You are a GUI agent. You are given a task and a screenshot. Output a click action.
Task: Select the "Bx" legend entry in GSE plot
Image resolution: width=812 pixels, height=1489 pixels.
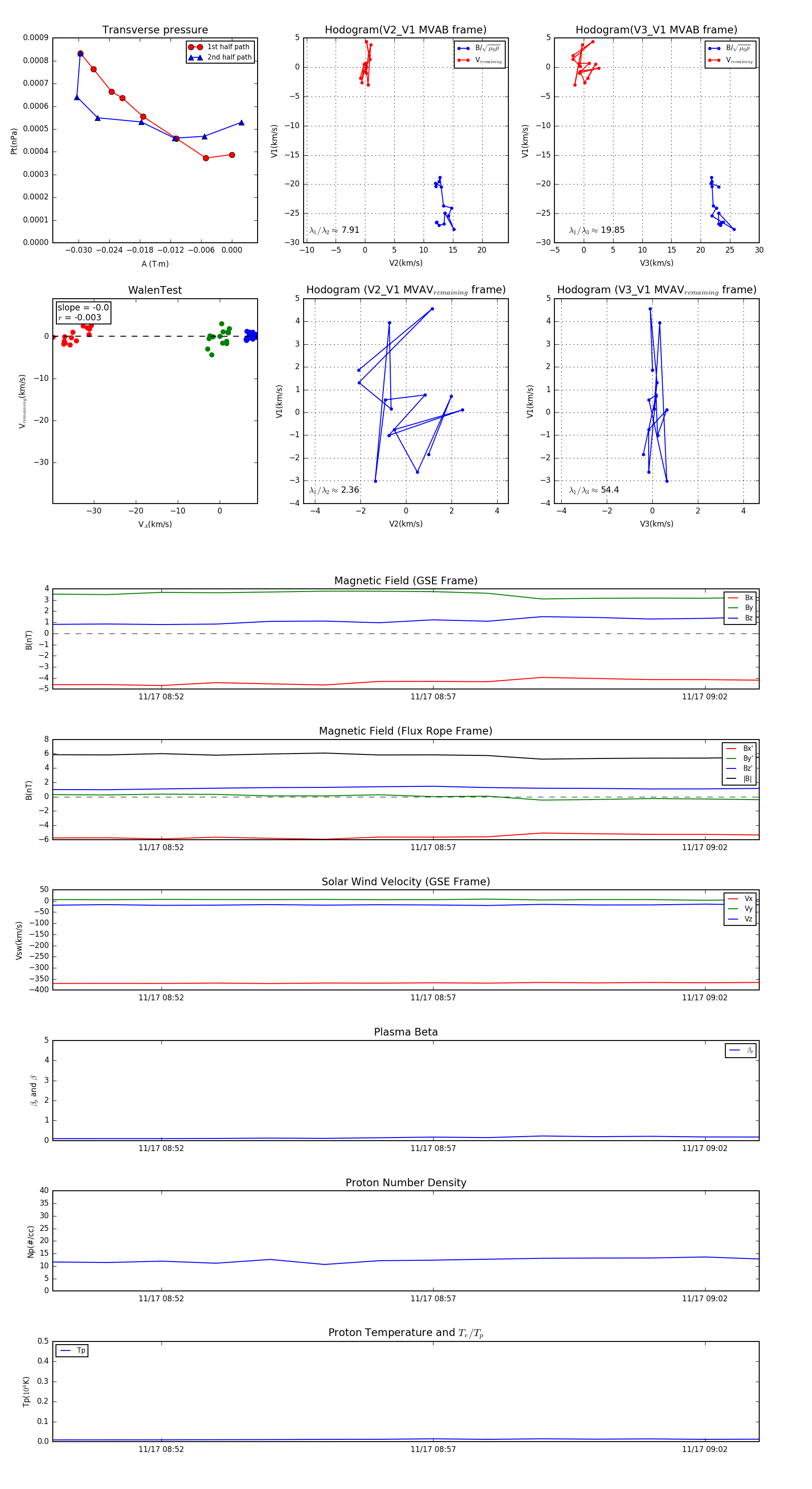(740, 598)
